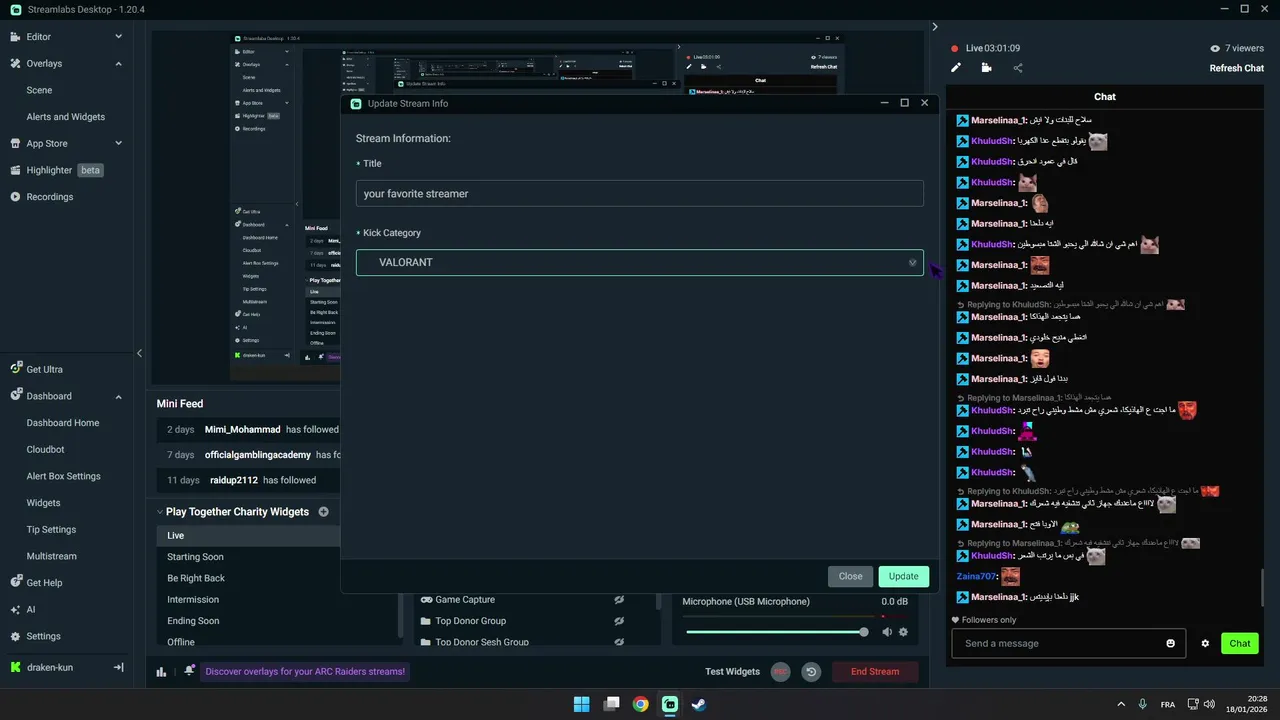Click the ARC Raiders overlays banner
Image resolution: width=1280 pixels, height=720 pixels.
click(x=305, y=672)
